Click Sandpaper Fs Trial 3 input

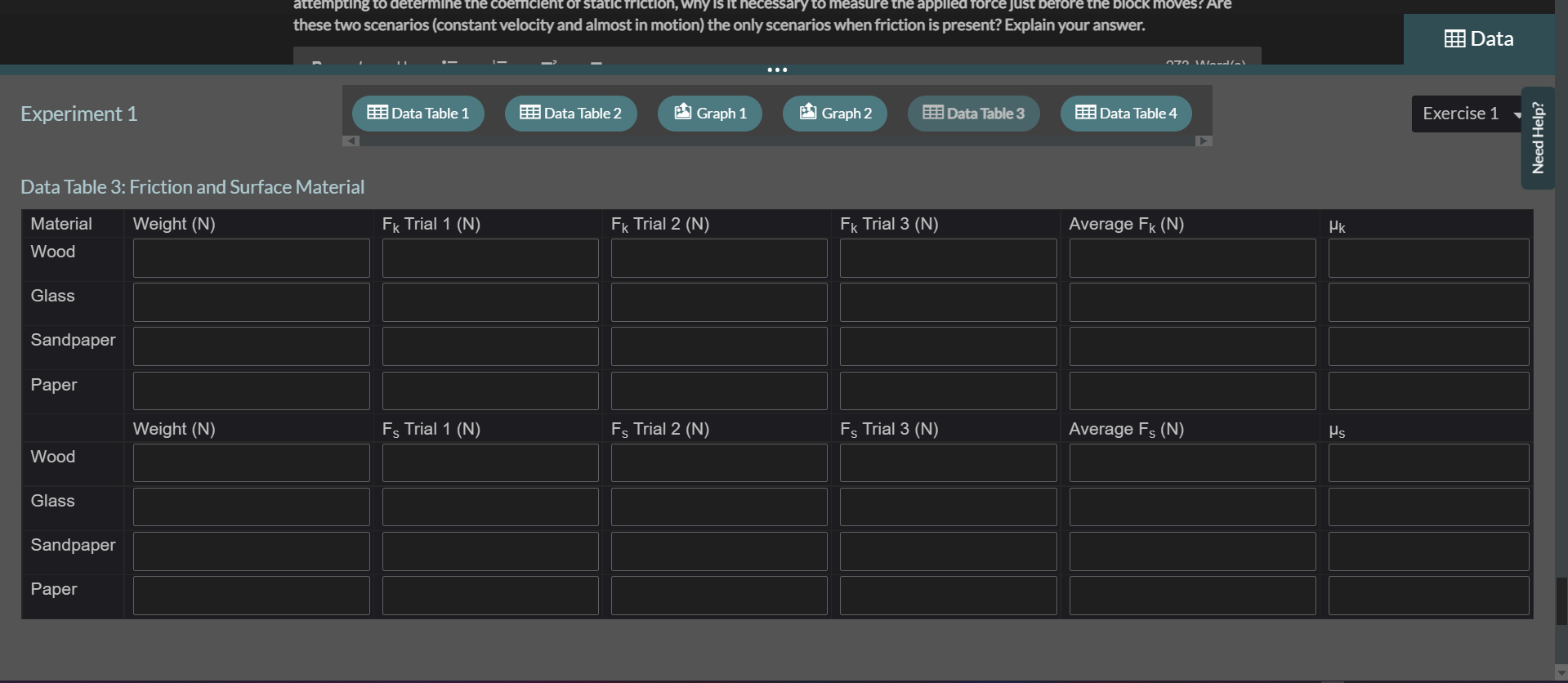pyautogui.click(x=949, y=551)
